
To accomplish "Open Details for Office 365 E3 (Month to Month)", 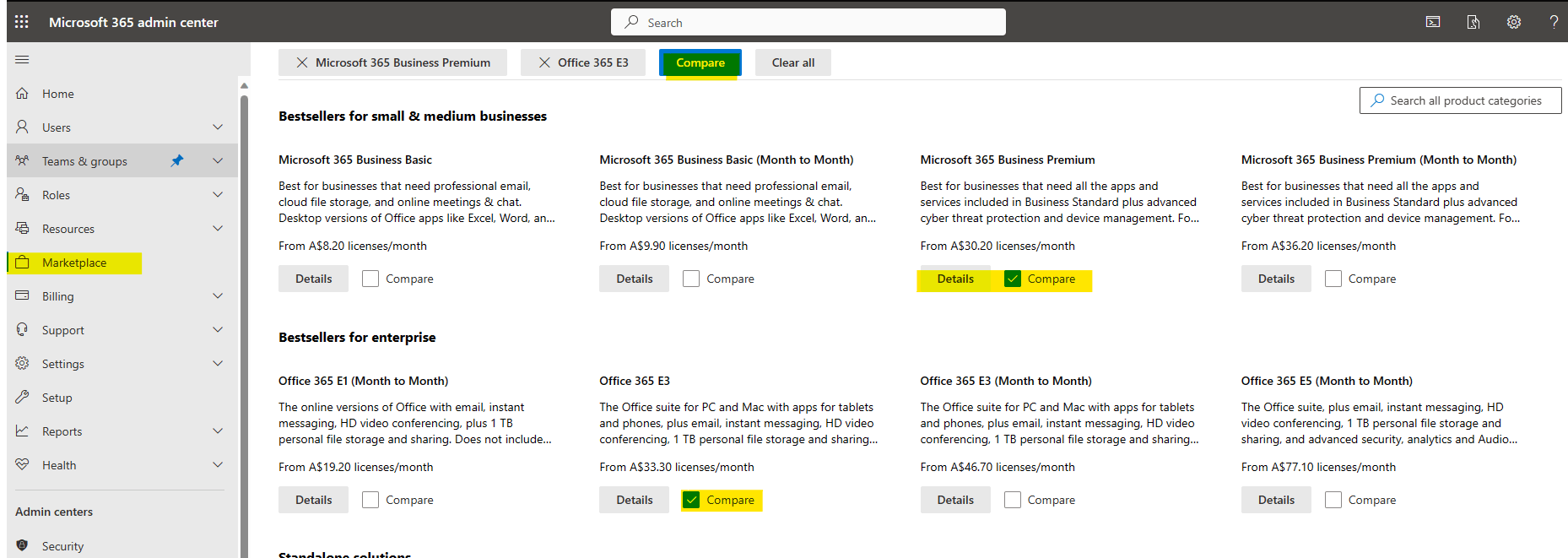I will 955,500.
